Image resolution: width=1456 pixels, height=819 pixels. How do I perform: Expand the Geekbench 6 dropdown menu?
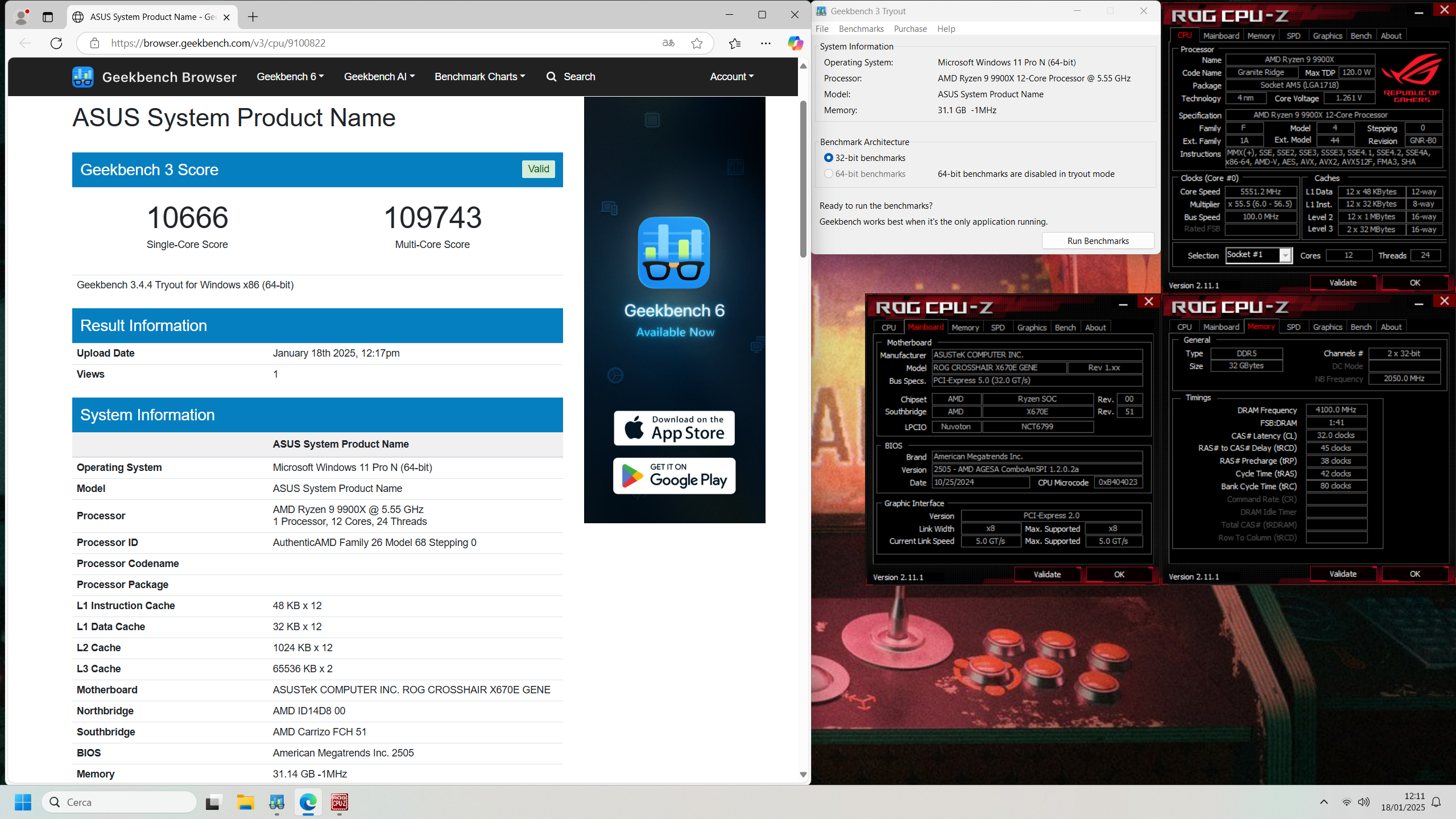coord(290,77)
